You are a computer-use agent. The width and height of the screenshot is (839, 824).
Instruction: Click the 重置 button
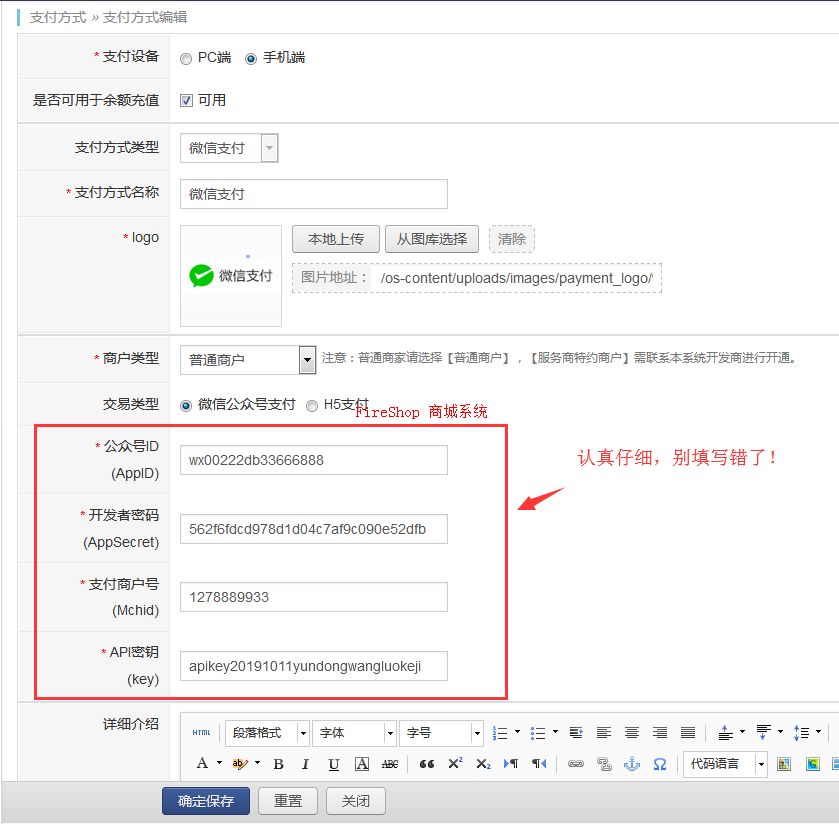pyautogui.click(x=288, y=801)
